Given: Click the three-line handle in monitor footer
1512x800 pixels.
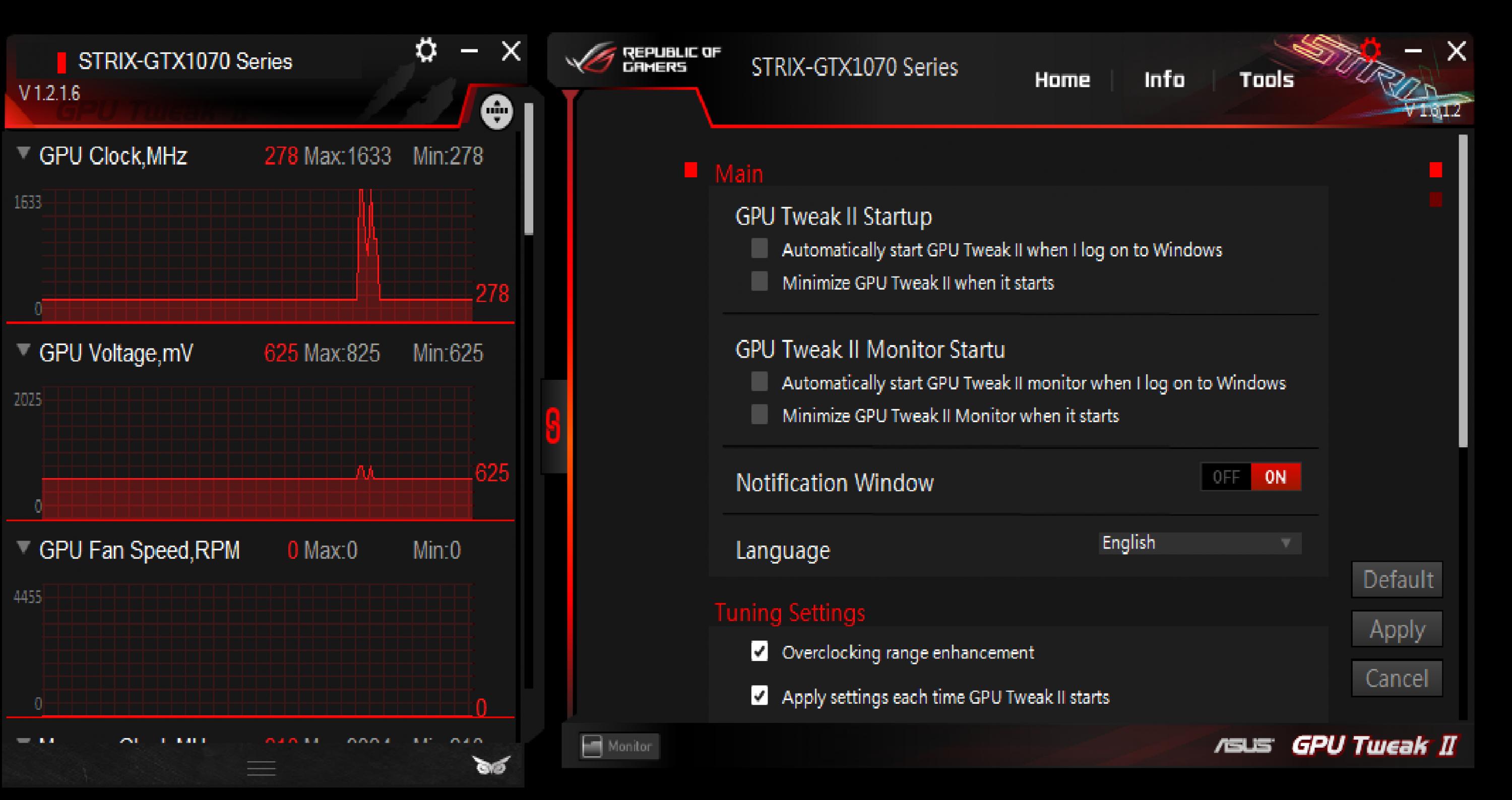Looking at the screenshot, I should coord(261,768).
